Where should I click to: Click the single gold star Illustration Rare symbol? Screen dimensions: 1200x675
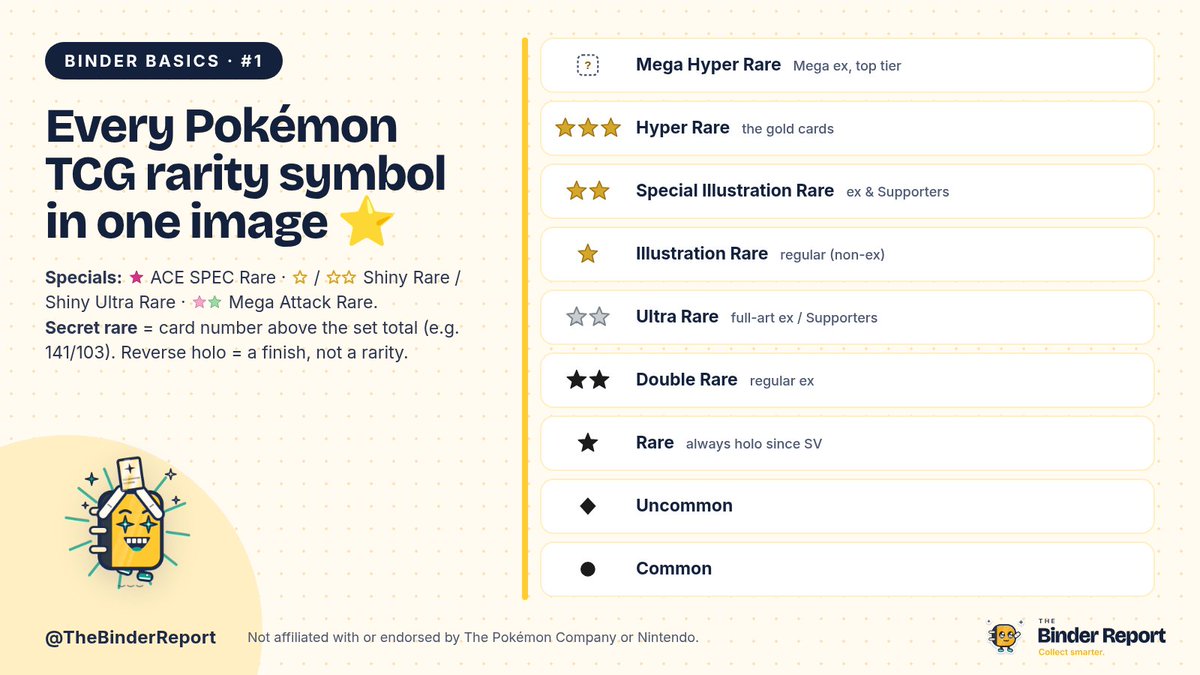tap(588, 254)
